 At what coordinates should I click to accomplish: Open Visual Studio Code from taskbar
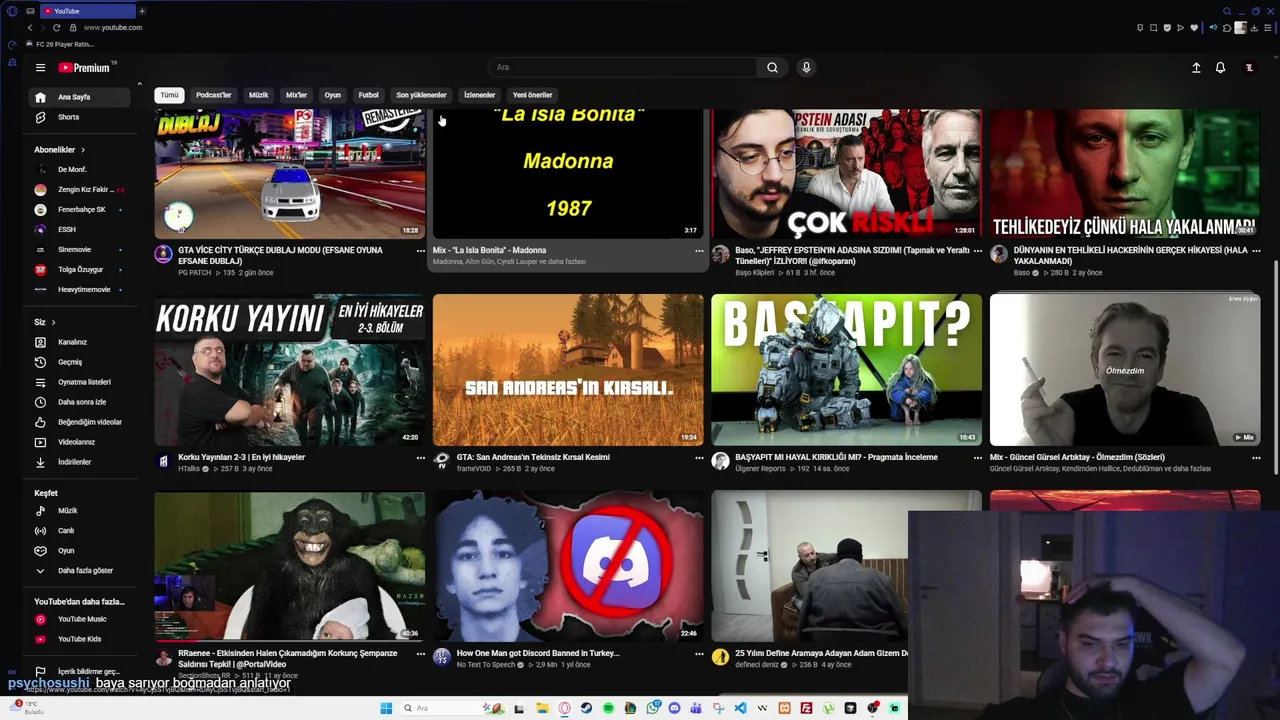[x=740, y=708]
